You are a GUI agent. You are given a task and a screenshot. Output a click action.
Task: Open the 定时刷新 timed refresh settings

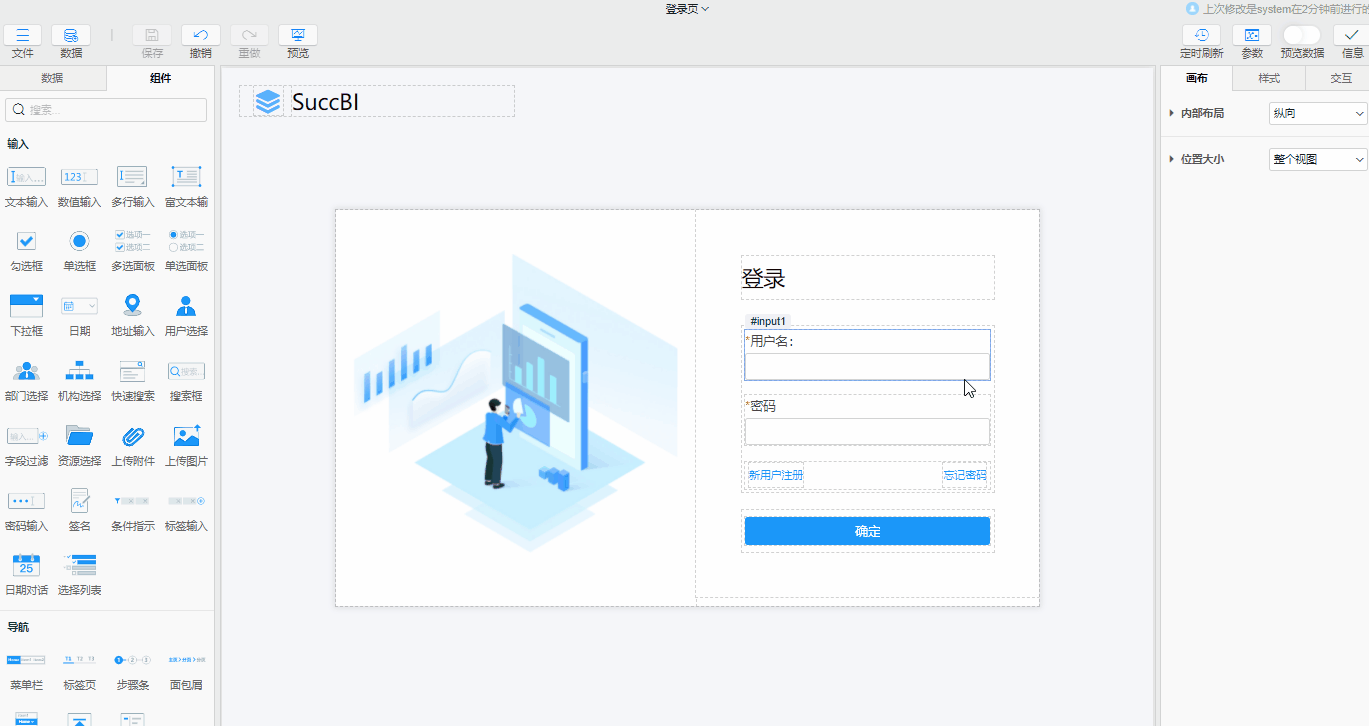pos(1201,40)
